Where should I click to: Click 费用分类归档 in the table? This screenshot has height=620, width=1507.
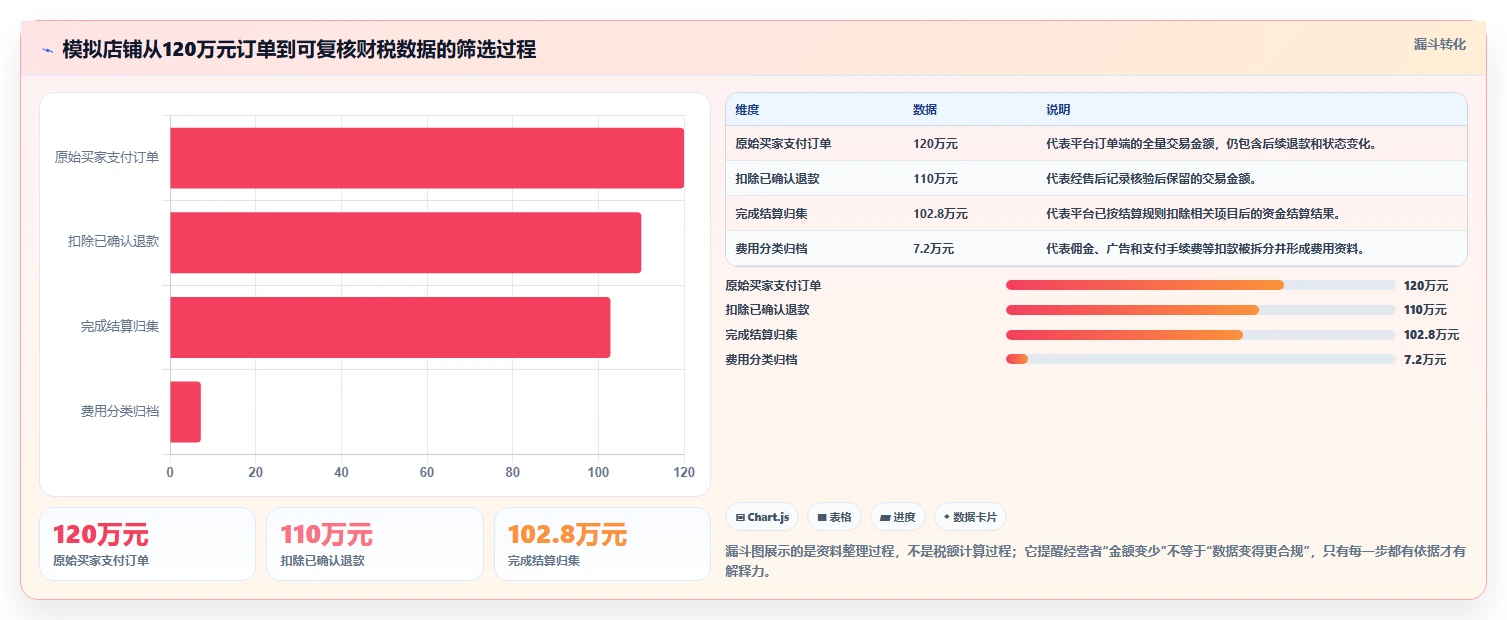tap(771, 249)
